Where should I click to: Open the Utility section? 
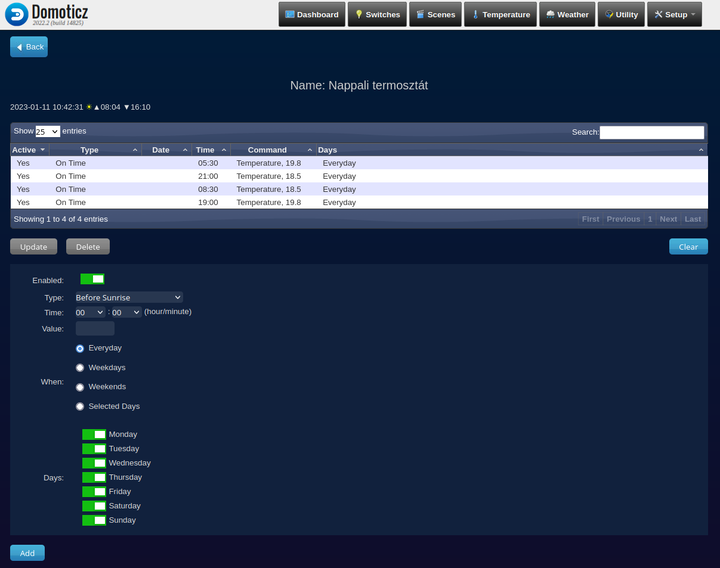tap(621, 14)
